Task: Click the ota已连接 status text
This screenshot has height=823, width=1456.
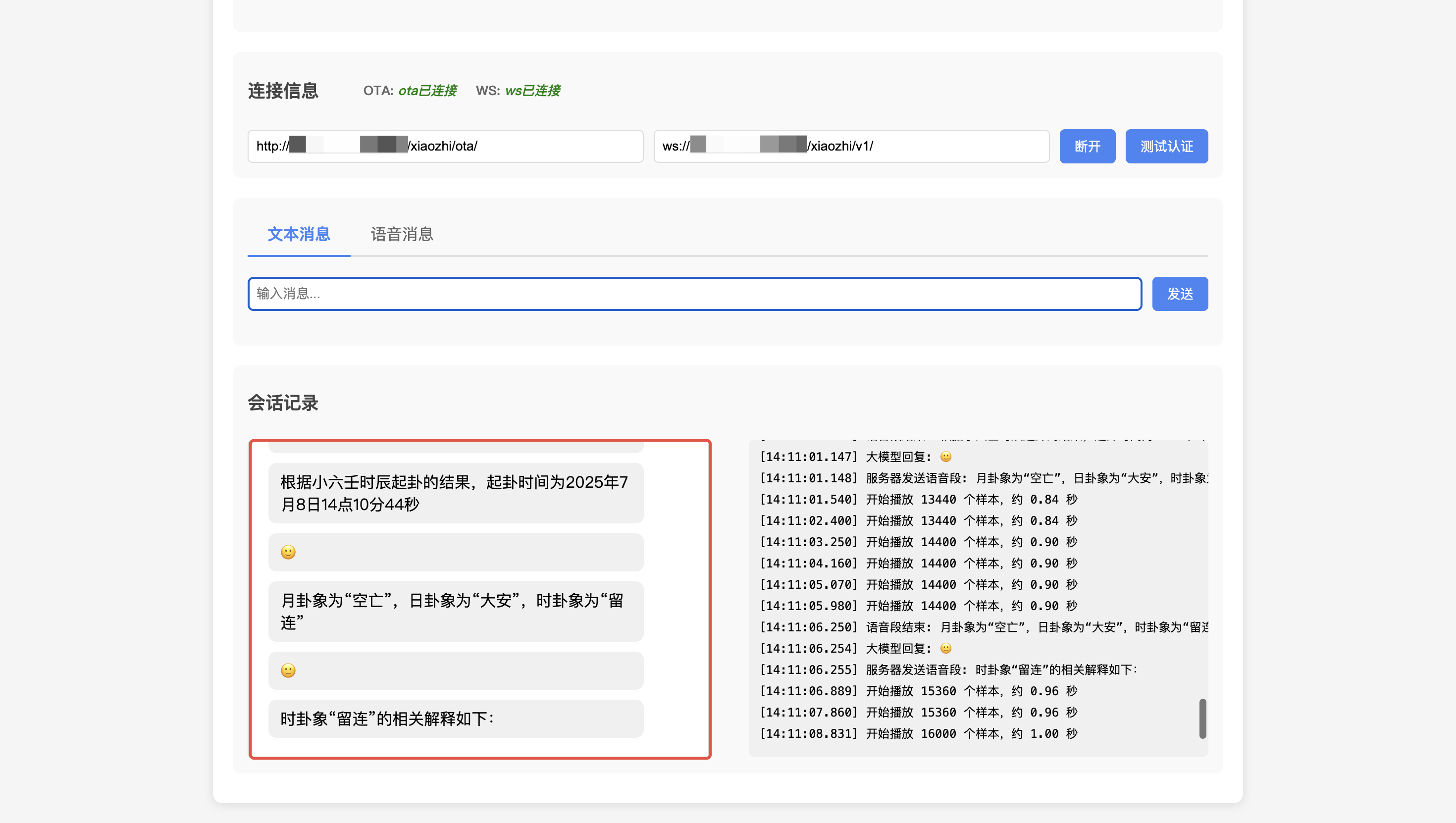Action: point(427,91)
